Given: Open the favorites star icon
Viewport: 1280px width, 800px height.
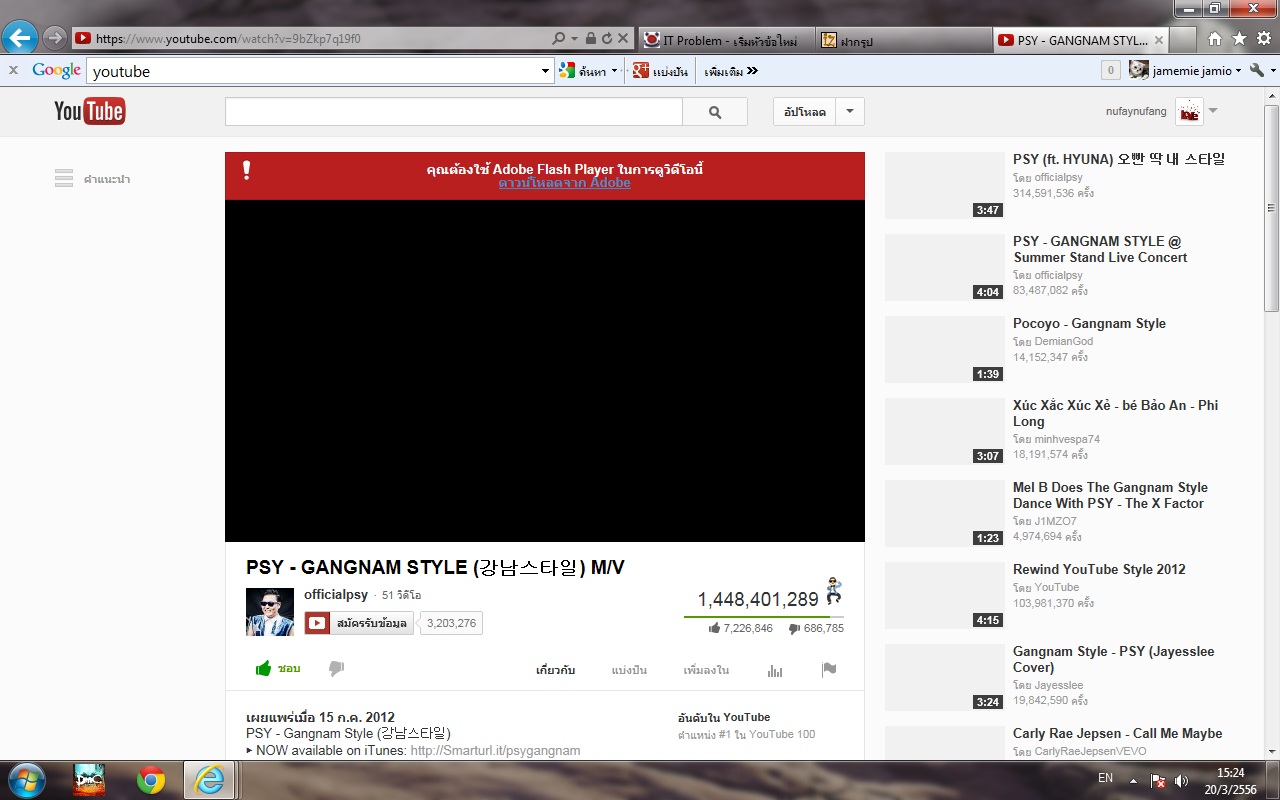Looking at the screenshot, I should point(1239,39).
